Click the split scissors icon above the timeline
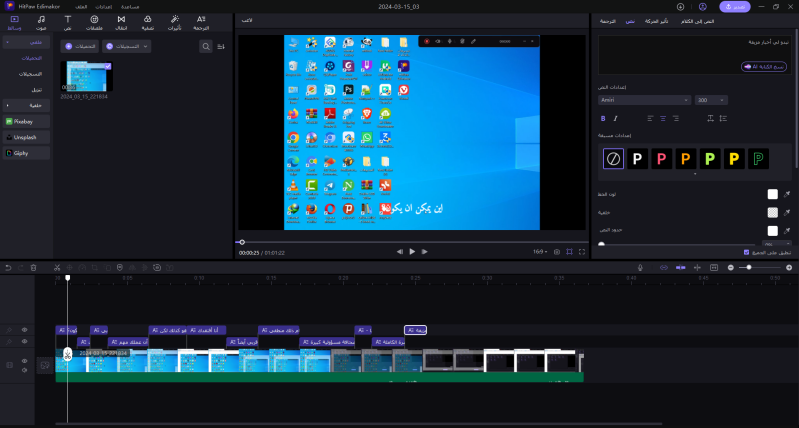Screen dimensions: 799x428 coord(58,267)
